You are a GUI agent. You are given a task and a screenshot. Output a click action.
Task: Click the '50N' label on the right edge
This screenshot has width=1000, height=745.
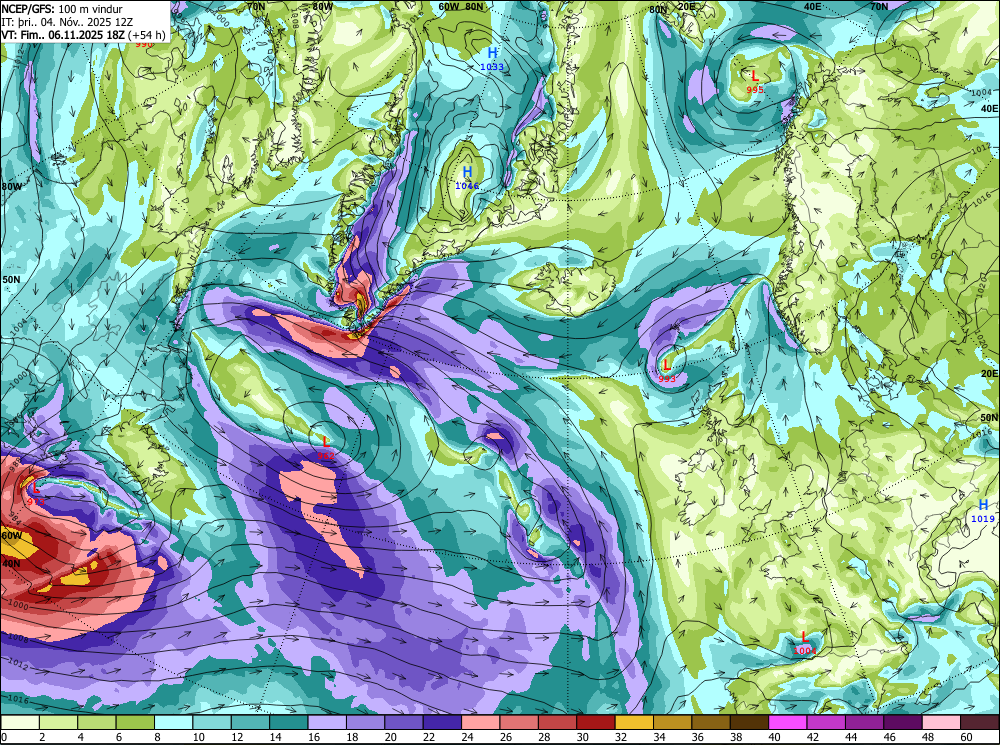[x=989, y=417]
